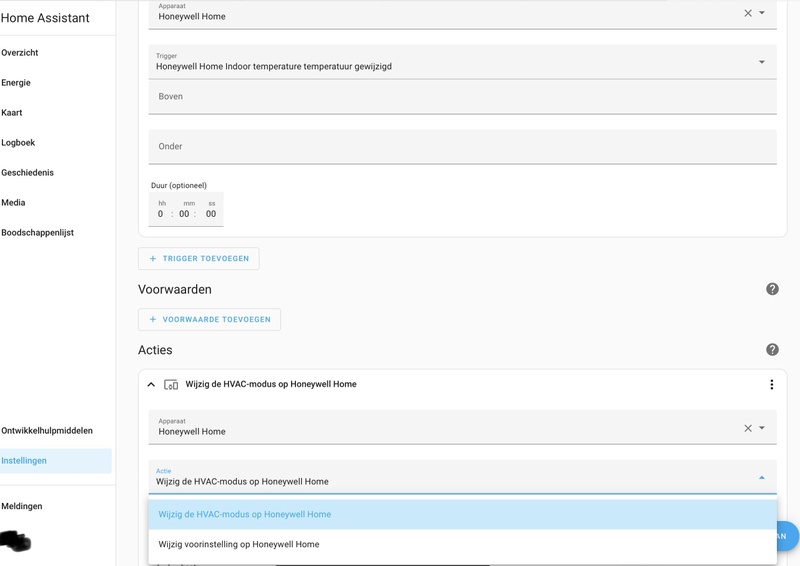This screenshot has height=566, width=800.
Task: Click the Boven input field
Action: pos(462,97)
